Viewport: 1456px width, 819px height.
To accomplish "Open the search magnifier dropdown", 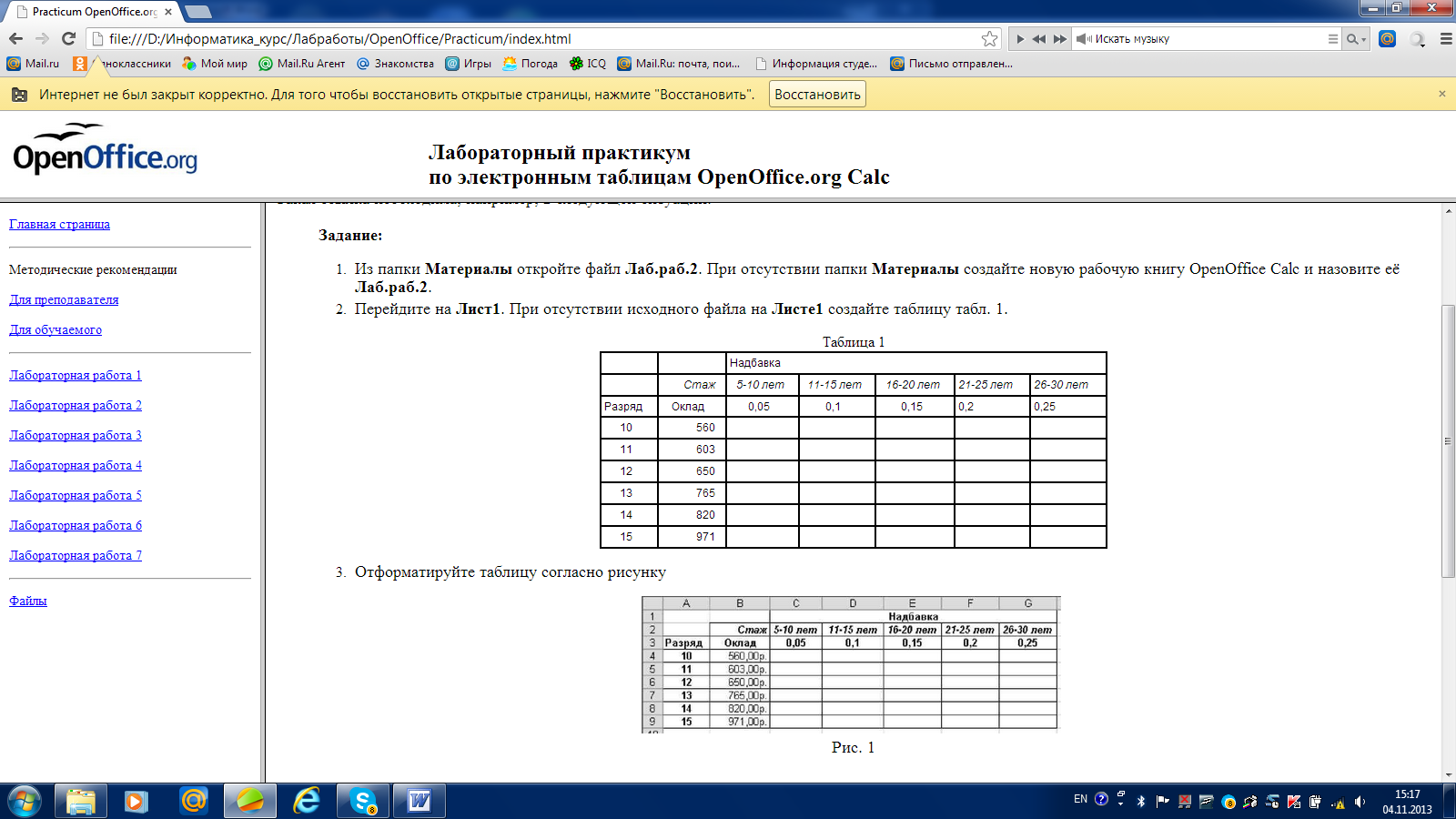I will [1356, 39].
